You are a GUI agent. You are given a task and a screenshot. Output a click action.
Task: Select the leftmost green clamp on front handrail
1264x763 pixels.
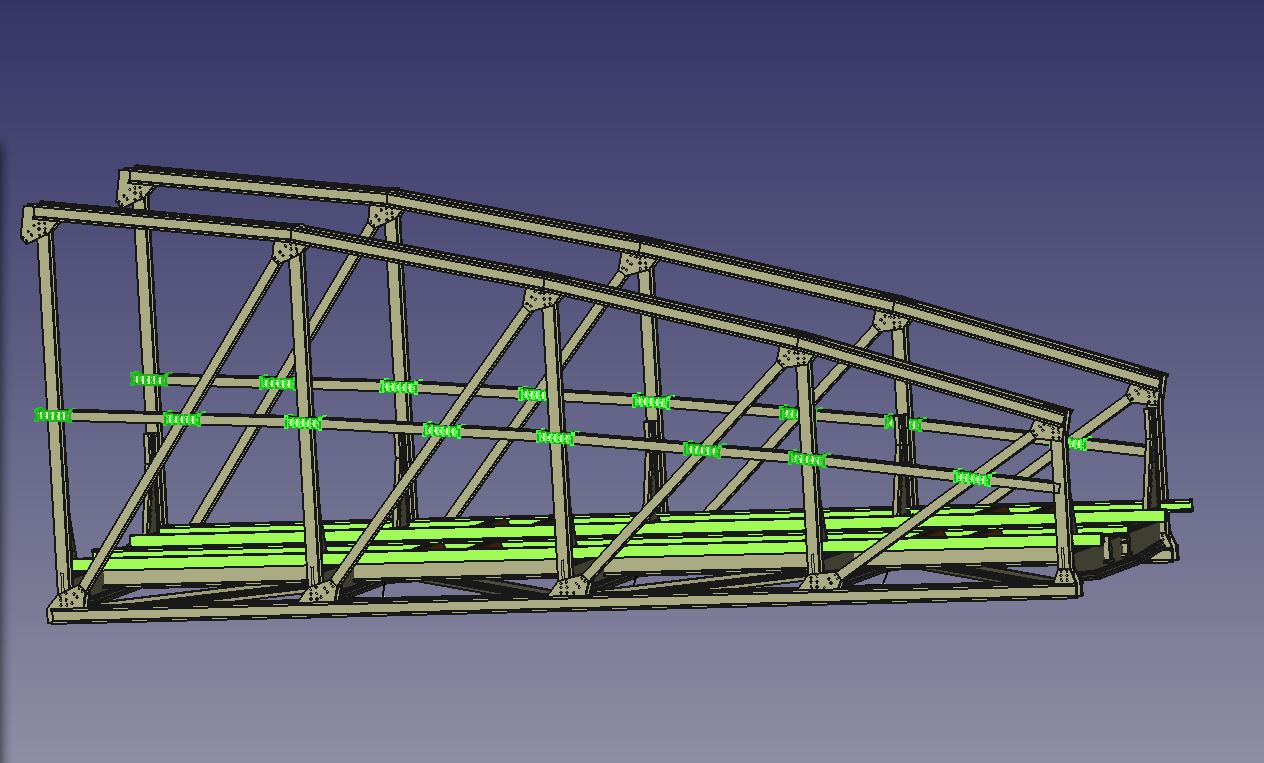[x=53, y=415]
